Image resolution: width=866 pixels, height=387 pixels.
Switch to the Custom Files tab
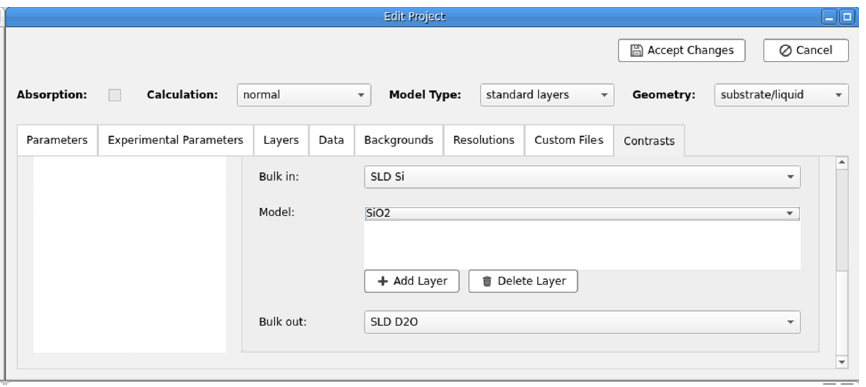[569, 140]
